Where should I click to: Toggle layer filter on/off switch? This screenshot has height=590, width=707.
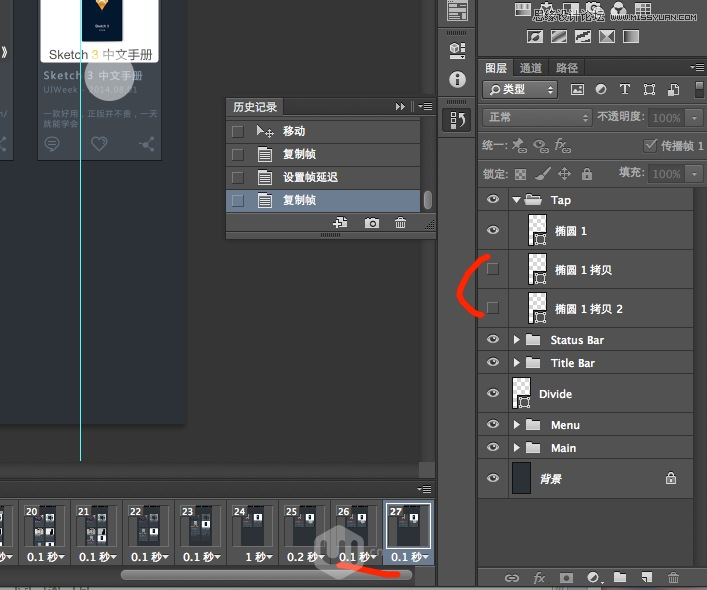pos(699,89)
